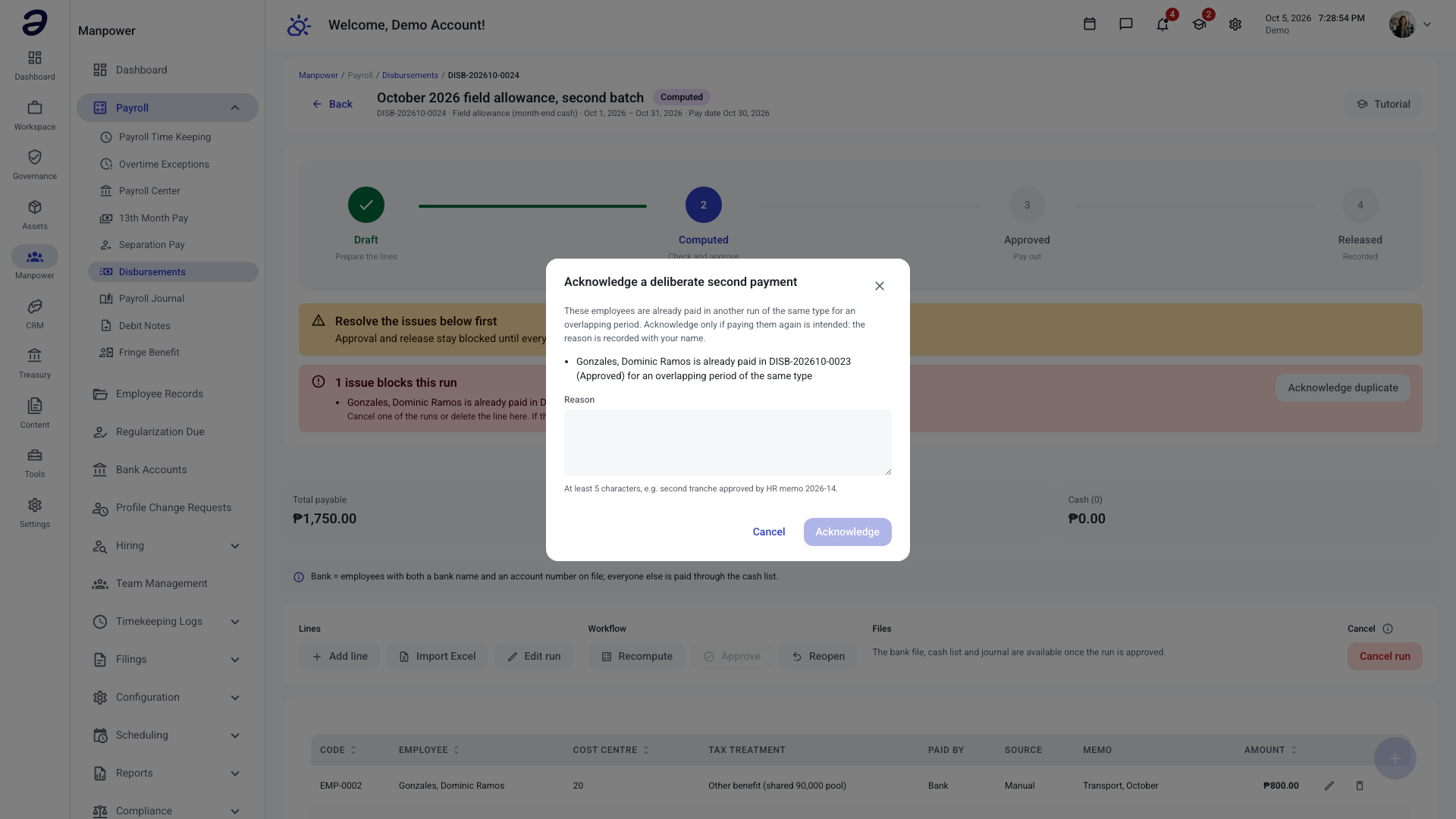Screen dimensions: 1456x819
Task: Expand Timekeeping Logs section
Action: [x=167, y=621]
